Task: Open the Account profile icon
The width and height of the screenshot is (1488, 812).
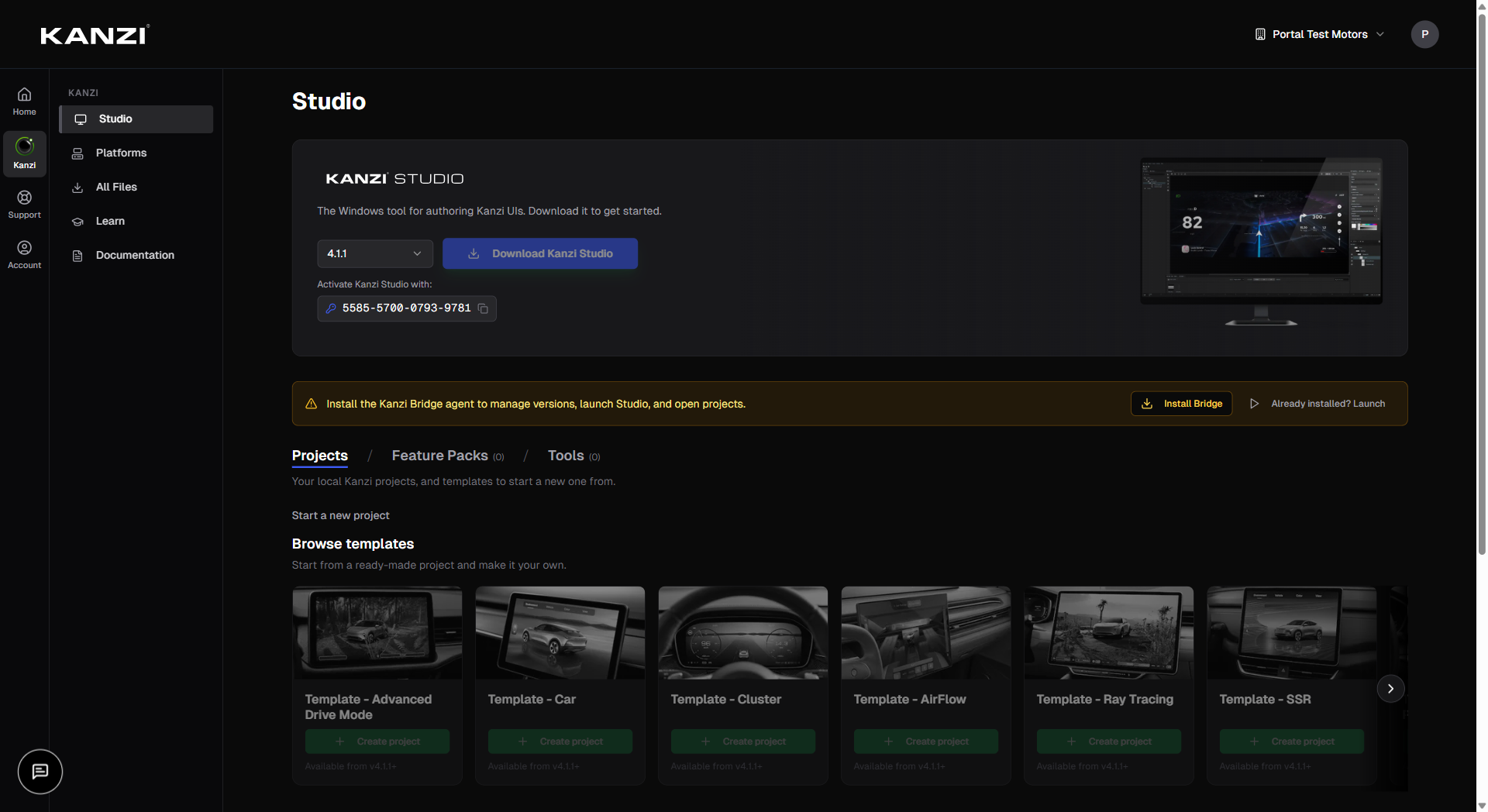Action: click(24, 255)
